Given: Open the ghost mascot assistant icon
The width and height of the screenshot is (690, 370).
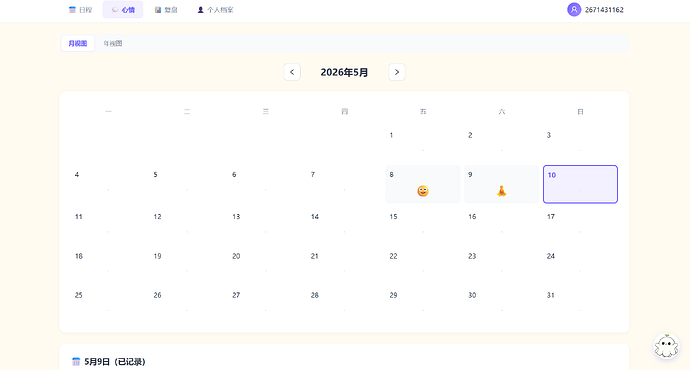Looking at the screenshot, I should 666,346.
